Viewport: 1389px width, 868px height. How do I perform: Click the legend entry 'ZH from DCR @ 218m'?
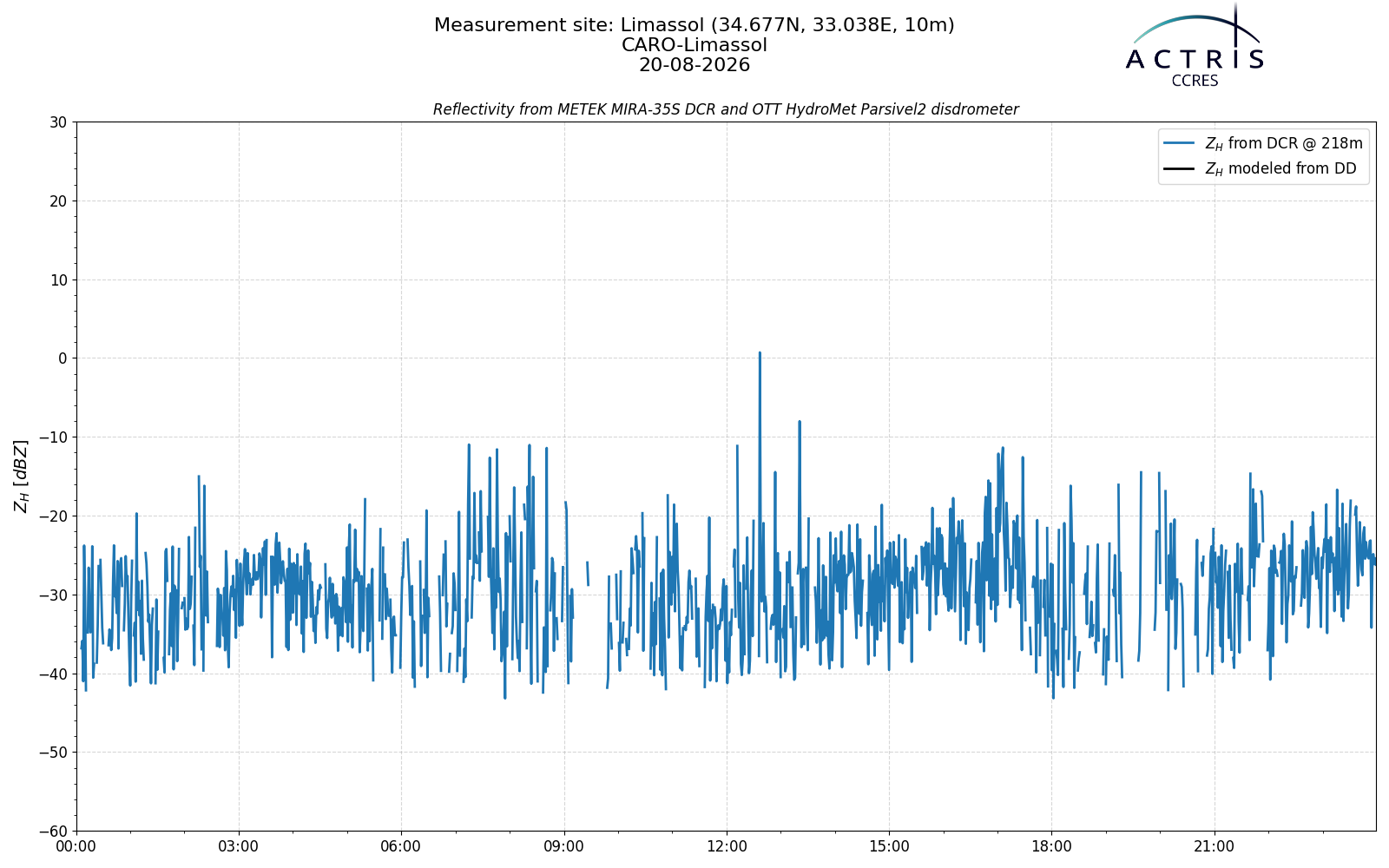click(1283, 143)
